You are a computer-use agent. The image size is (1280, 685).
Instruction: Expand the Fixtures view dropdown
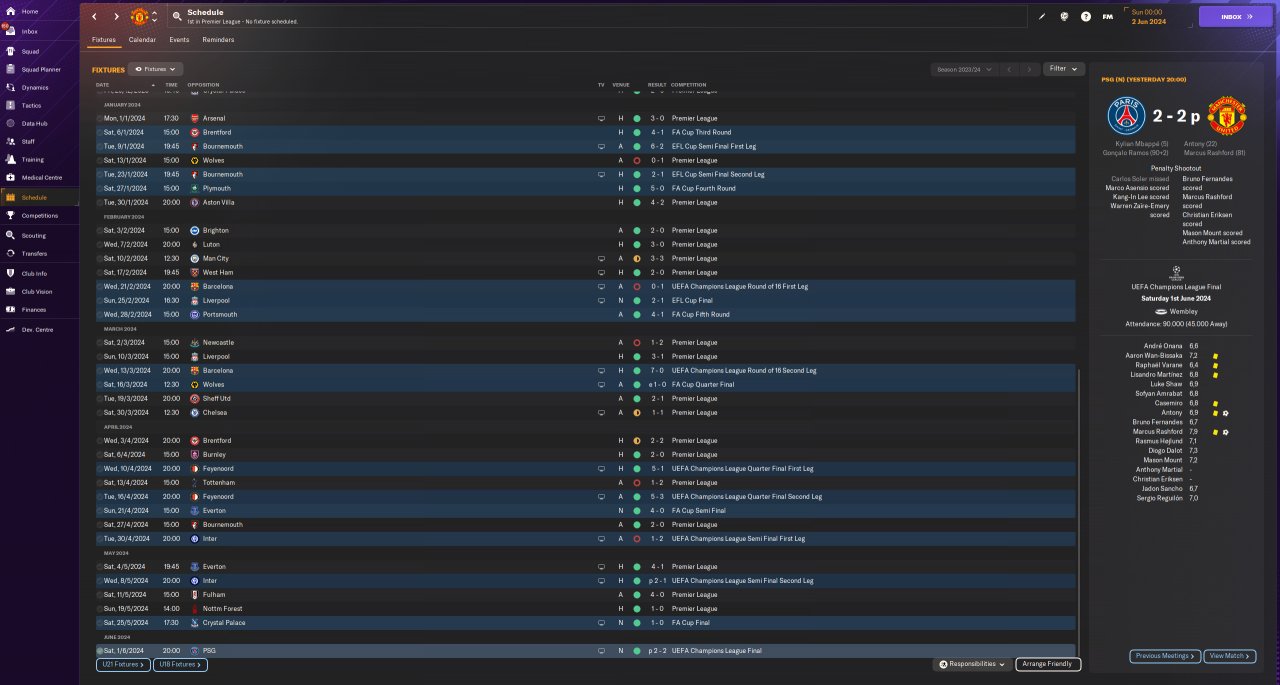[155, 69]
